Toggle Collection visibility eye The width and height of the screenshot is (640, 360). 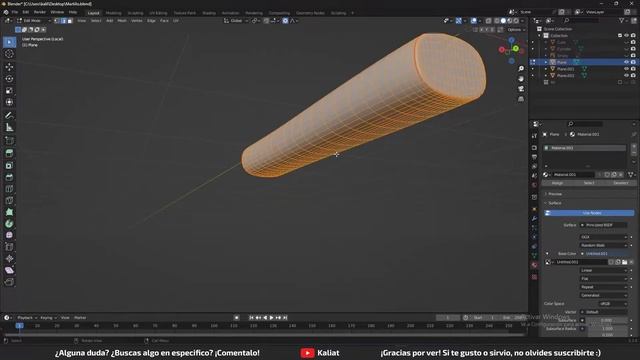pyautogui.click(x=626, y=36)
